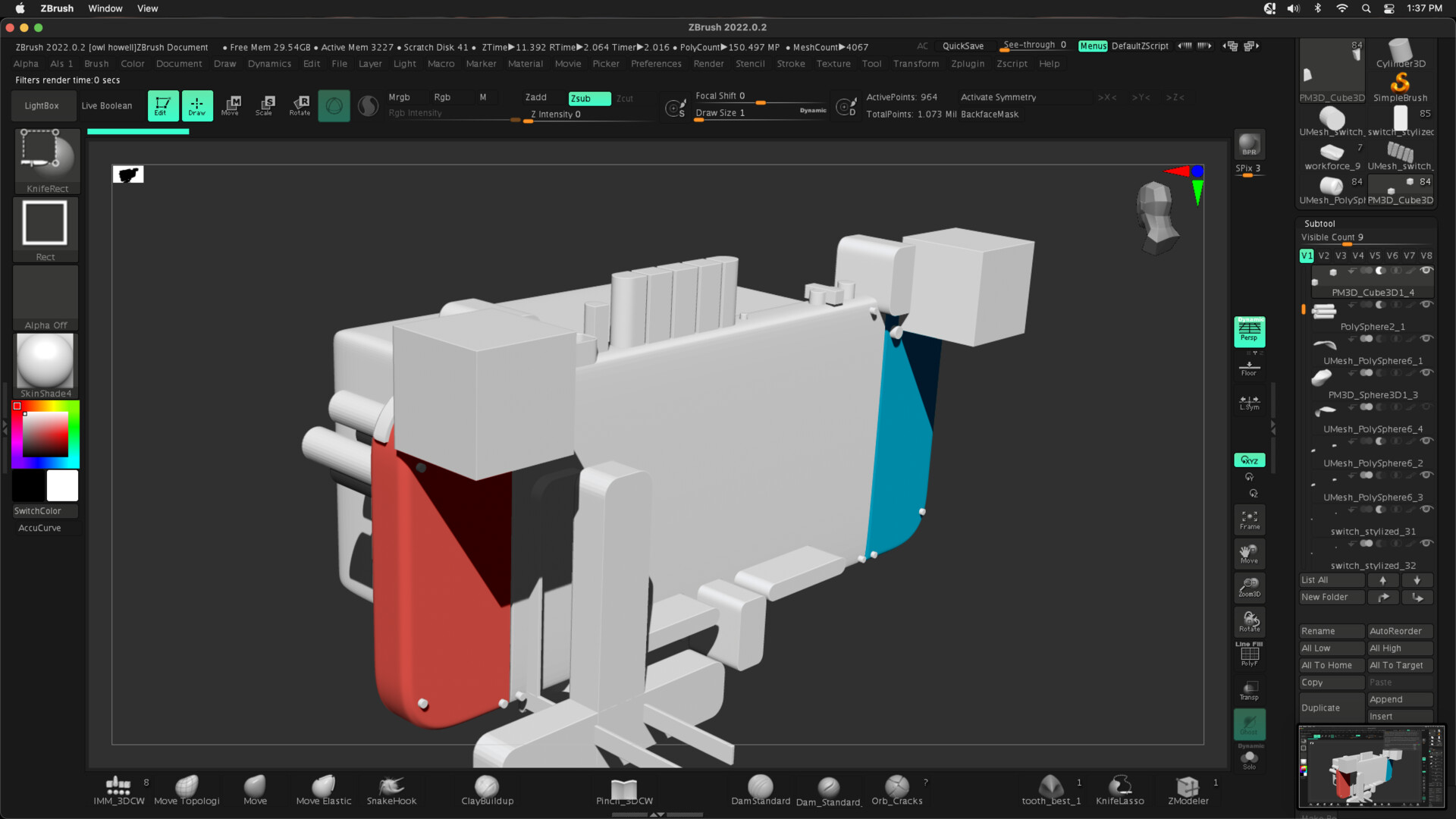Collapse the Subtool panel header
1456x819 pixels.
(1319, 224)
